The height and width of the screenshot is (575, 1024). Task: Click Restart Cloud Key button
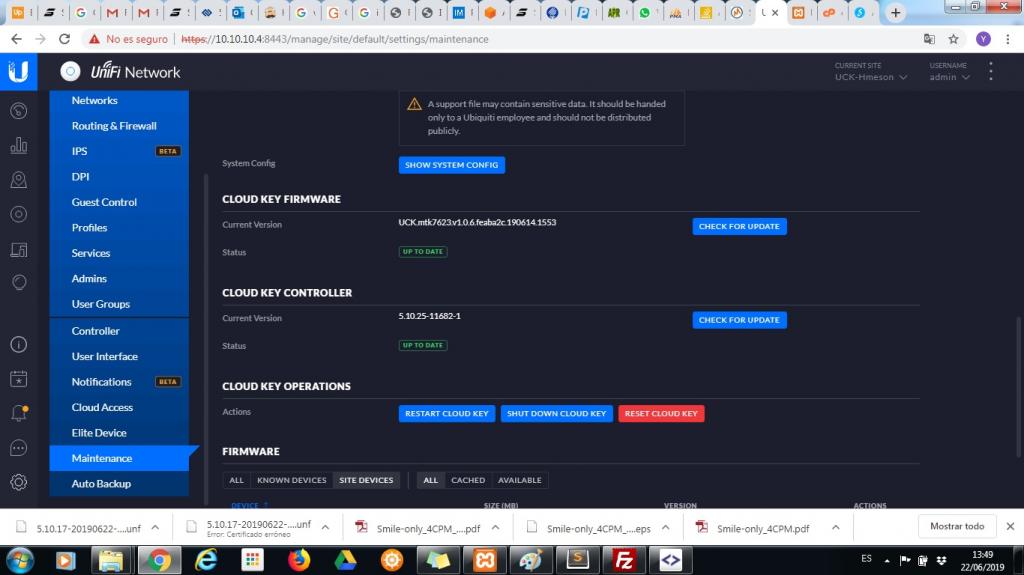click(447, 414)
